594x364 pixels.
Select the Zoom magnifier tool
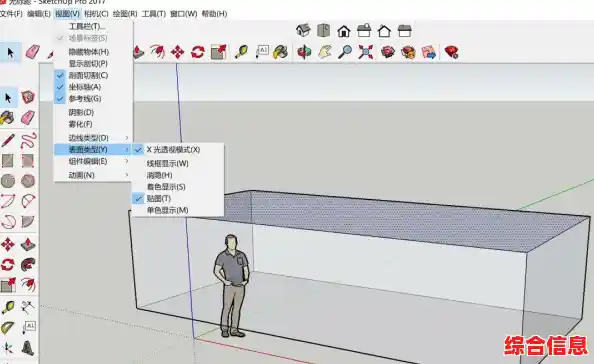pyautogui.click(x=345, y=52)
